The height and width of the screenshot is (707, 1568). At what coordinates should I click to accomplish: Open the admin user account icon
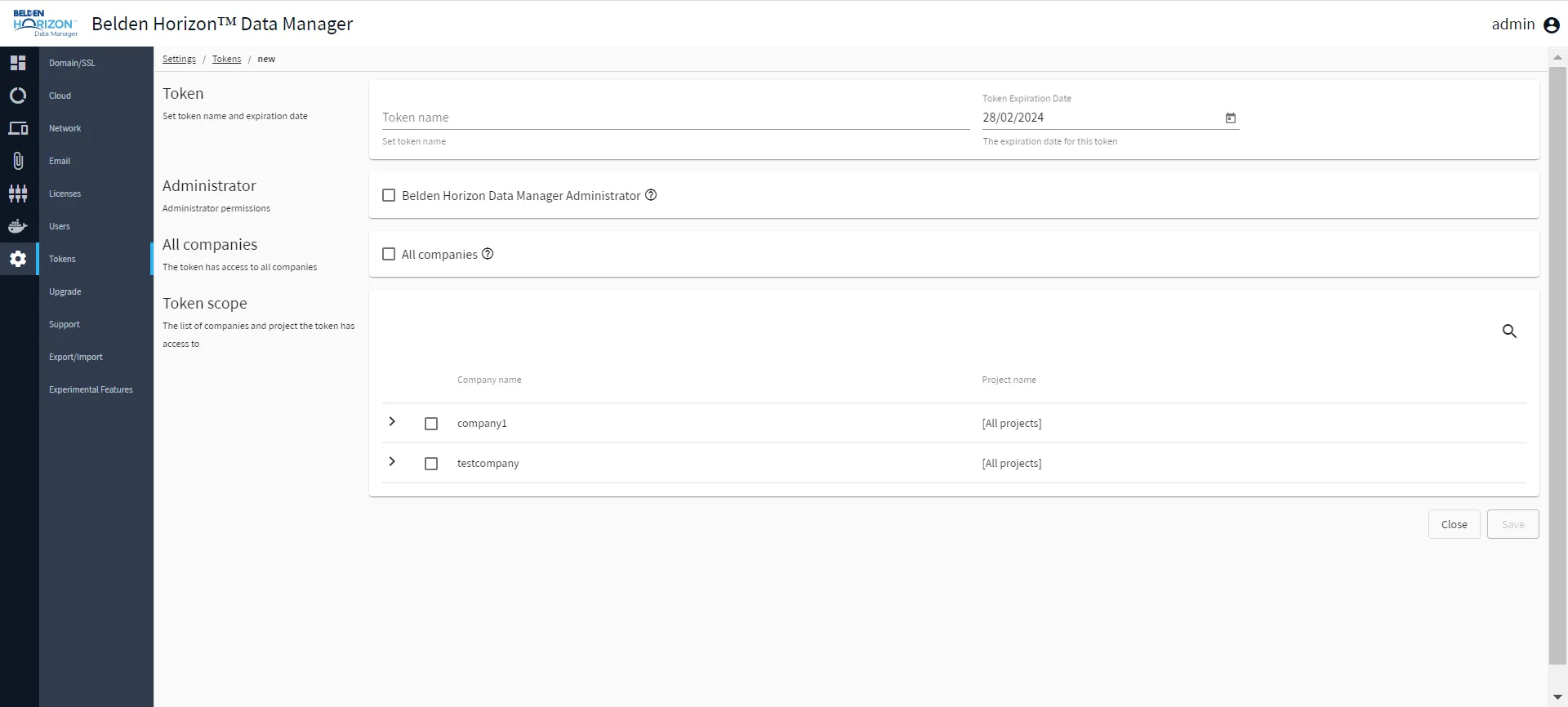1552,25
